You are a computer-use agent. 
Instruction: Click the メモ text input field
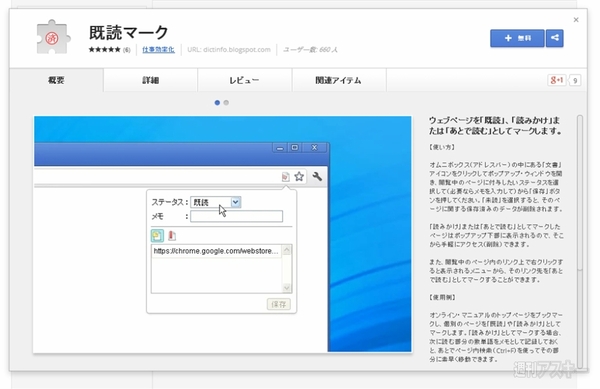point(236,216)
